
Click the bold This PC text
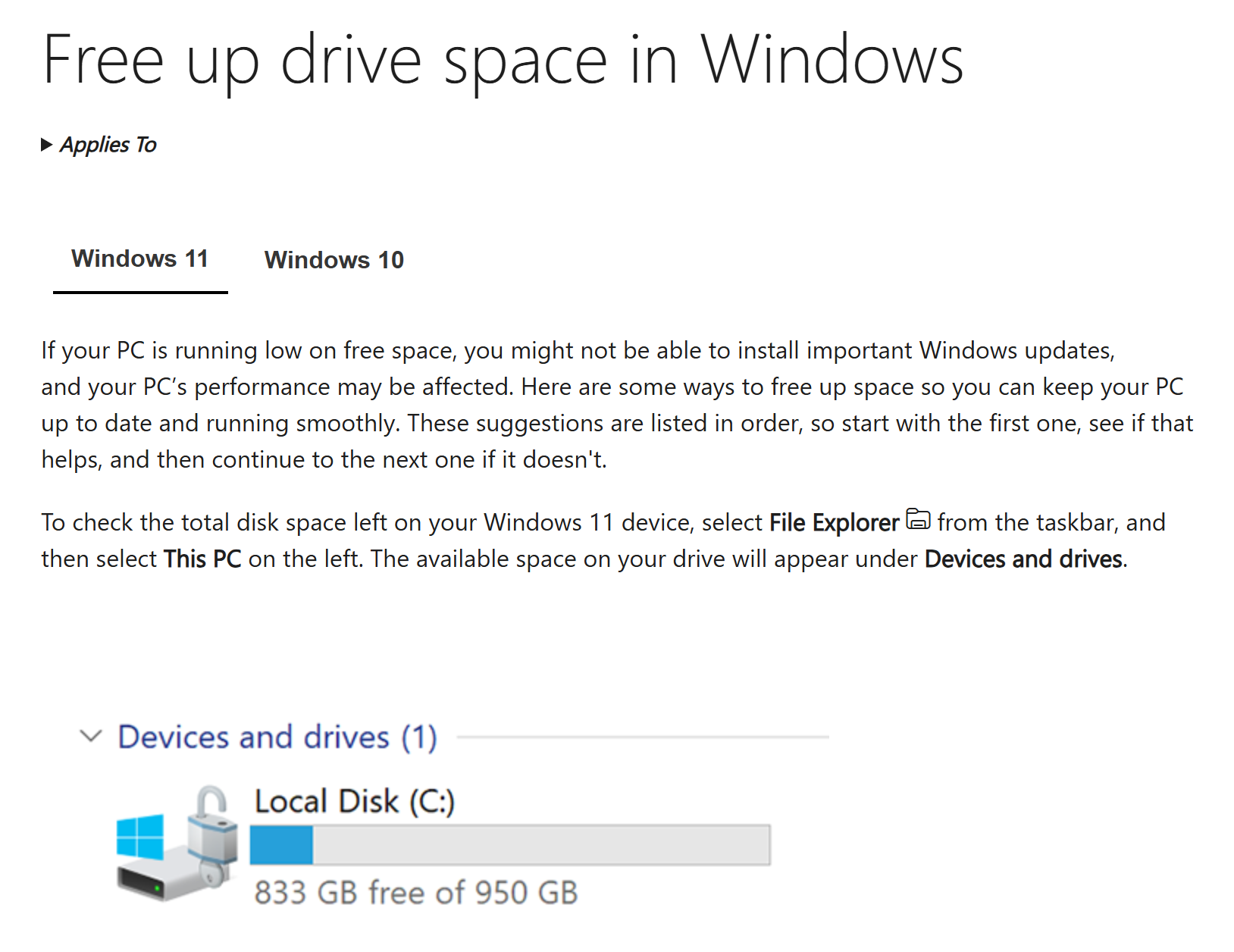(202, 559)
